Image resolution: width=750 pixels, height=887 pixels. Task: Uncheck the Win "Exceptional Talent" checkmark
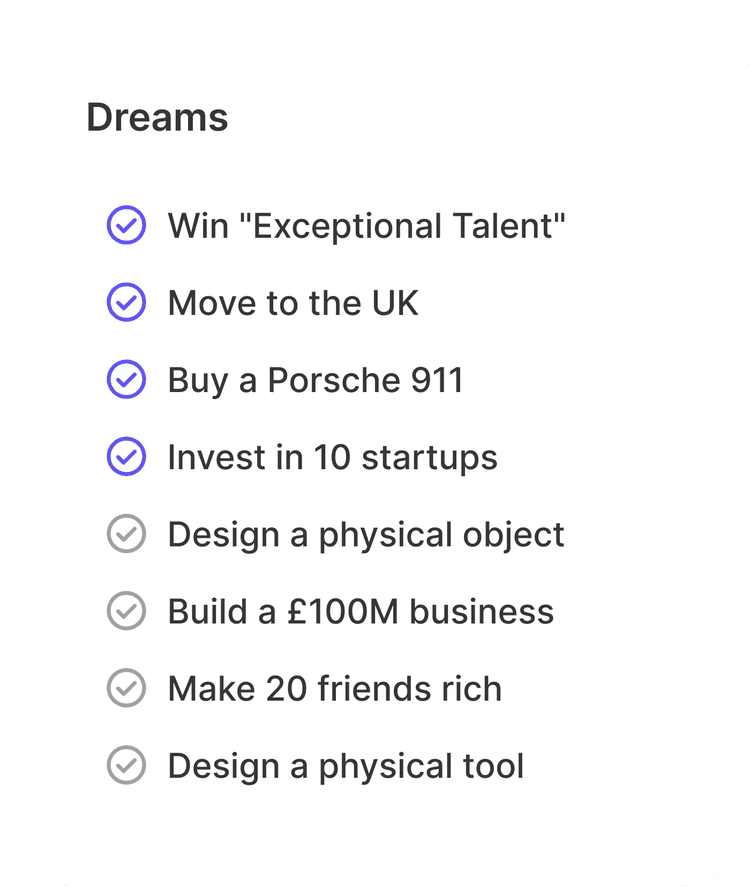(x=126, y=226)
